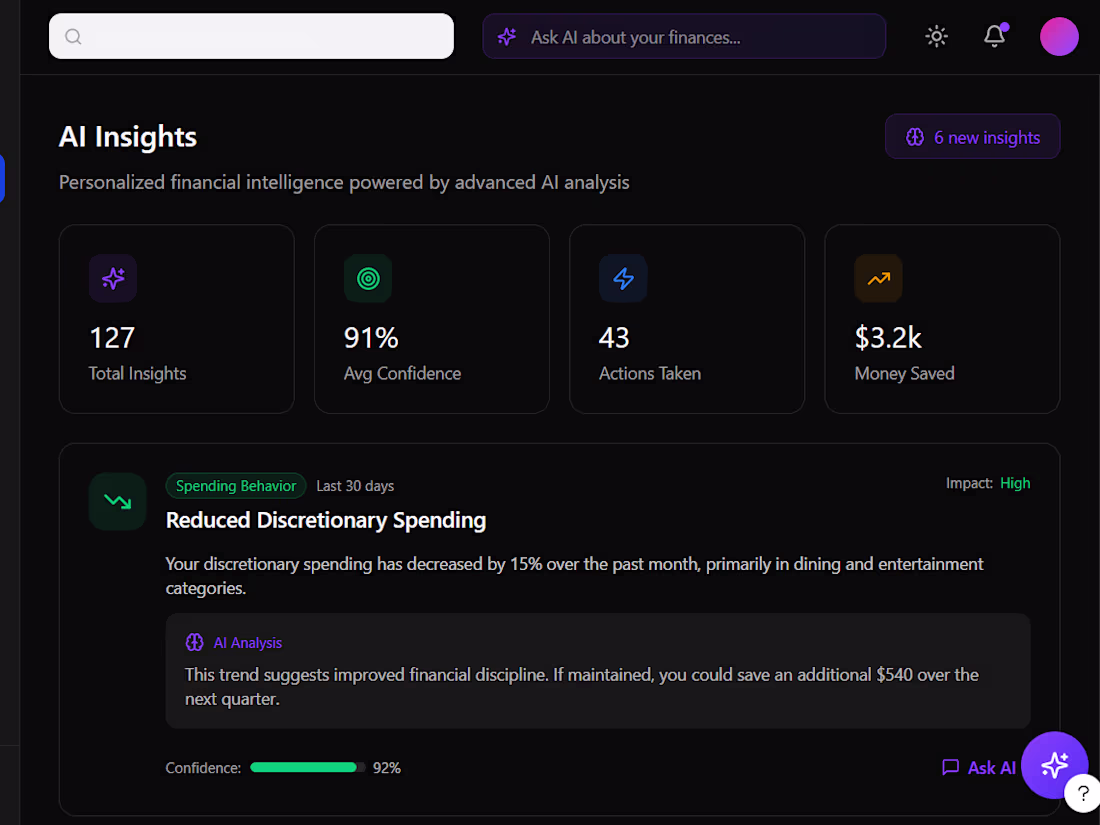Screen dimensions: 1100x825
Task: Click the Actions Taken lightning icon
Action: (x=623, y=279)
